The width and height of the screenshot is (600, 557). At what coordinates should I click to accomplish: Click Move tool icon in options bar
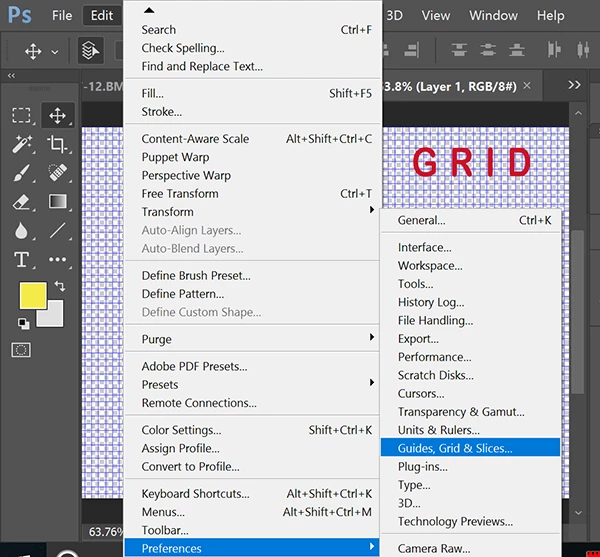(x=33, y=51)
